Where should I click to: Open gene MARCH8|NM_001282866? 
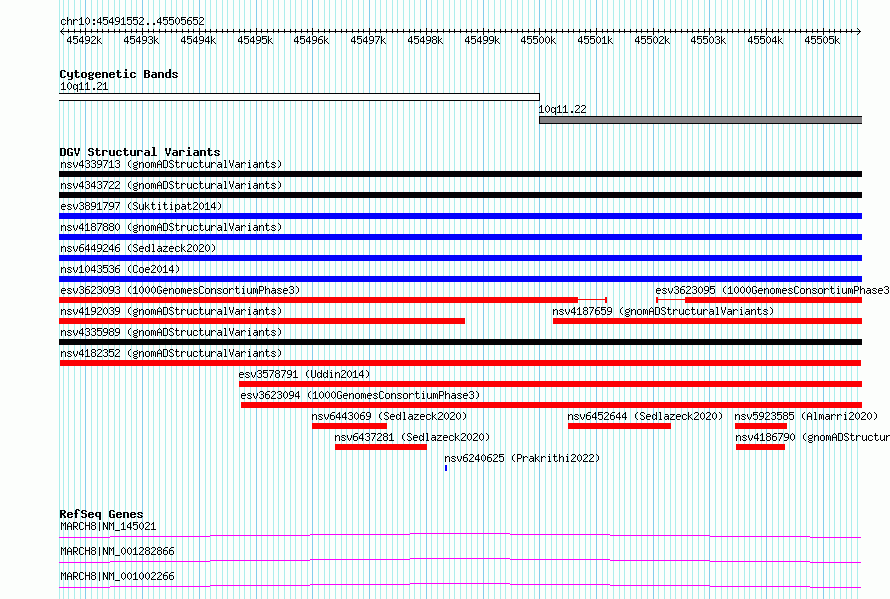click(117, 551)
